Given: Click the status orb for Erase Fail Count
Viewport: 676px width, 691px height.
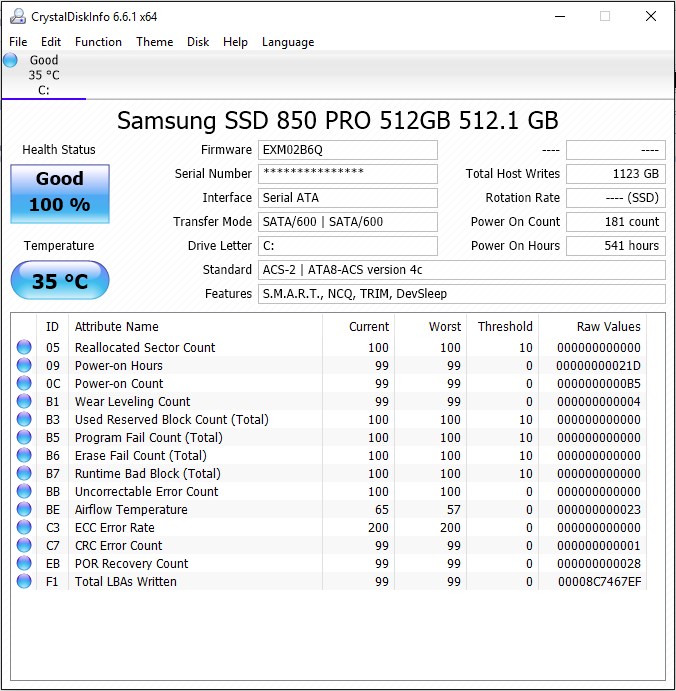Looking at the screenshot, I should [24, 455].
